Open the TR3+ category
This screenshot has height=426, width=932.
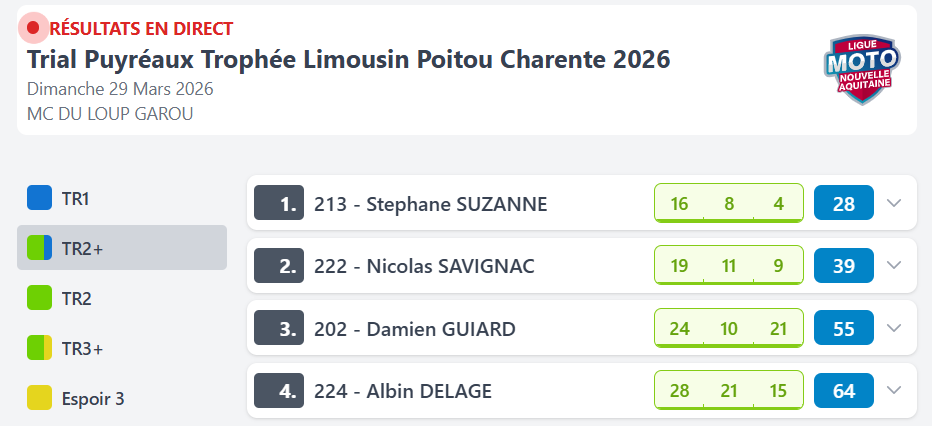(x=82, y=348)
